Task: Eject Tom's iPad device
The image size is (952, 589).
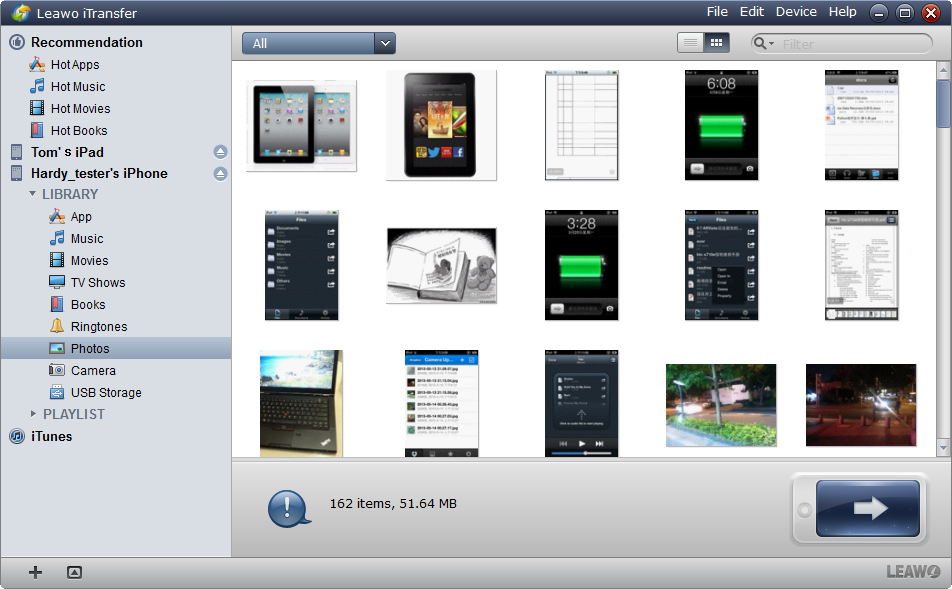Action: pyautogui.click(x=220, y=152)
